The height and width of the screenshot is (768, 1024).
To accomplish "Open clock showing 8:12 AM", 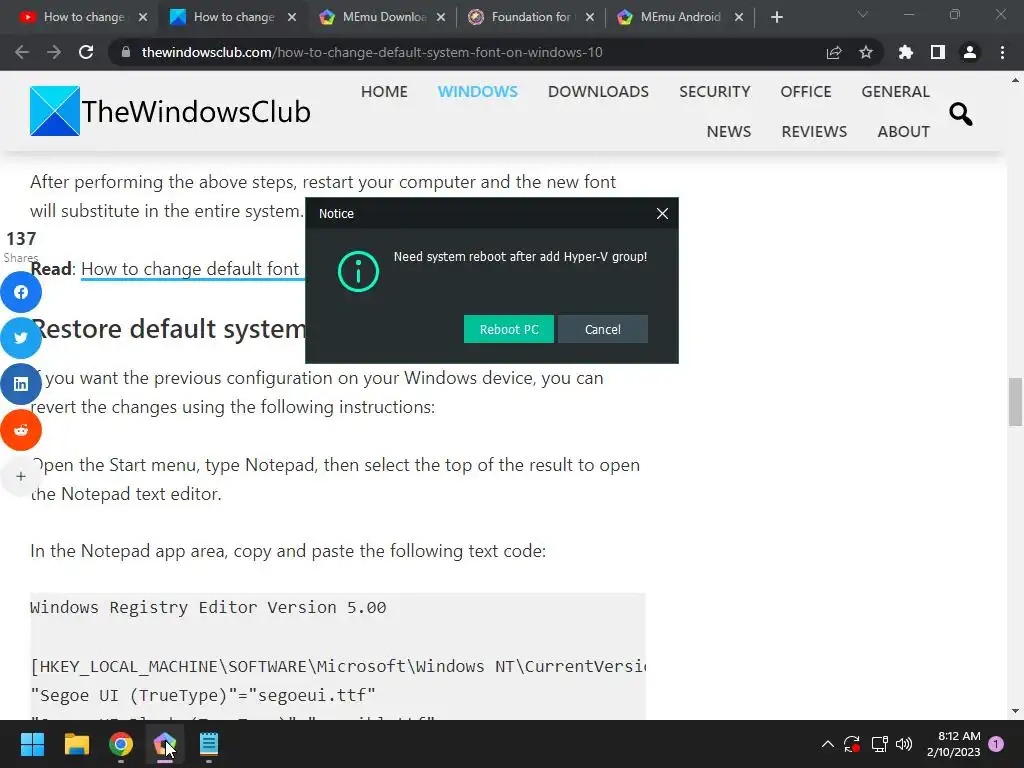I will click(953, 744).
